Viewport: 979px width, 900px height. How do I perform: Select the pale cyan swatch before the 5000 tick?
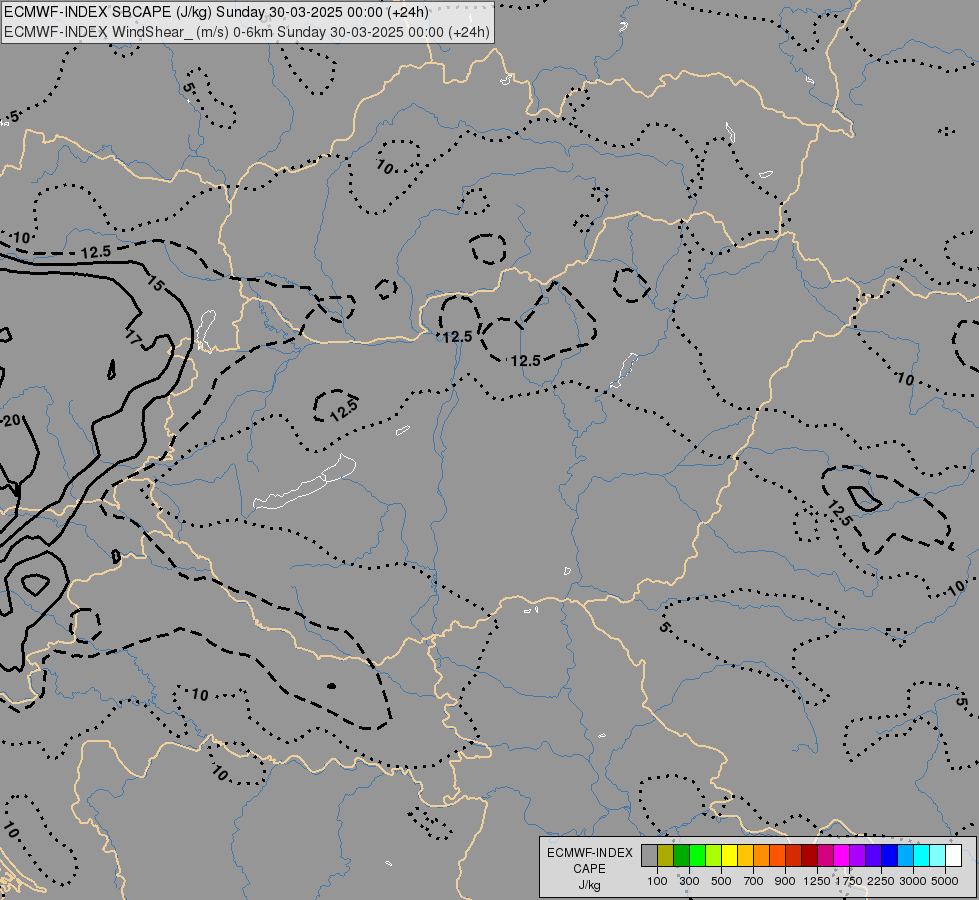click(x=937, y=856)
